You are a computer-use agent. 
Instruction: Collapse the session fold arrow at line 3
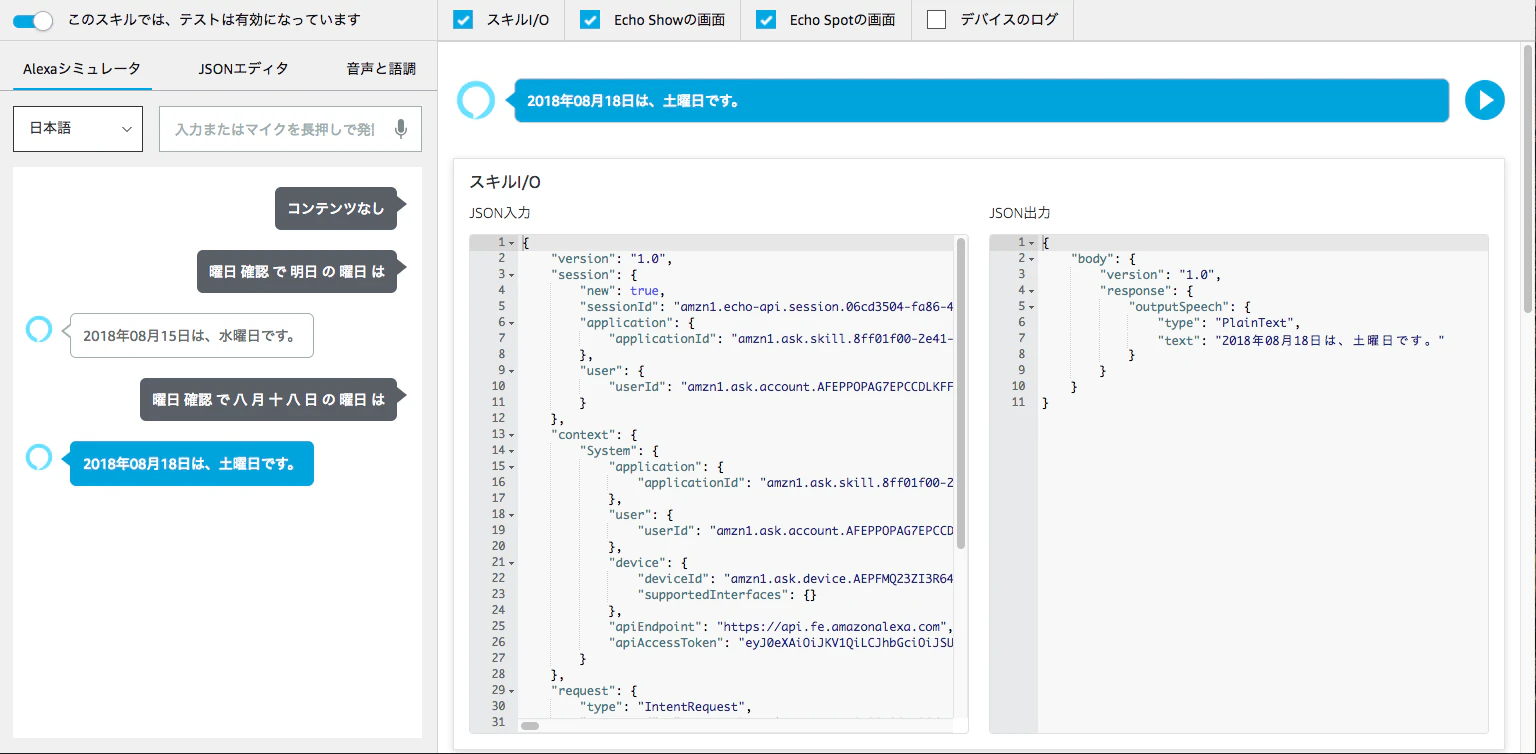511,275
